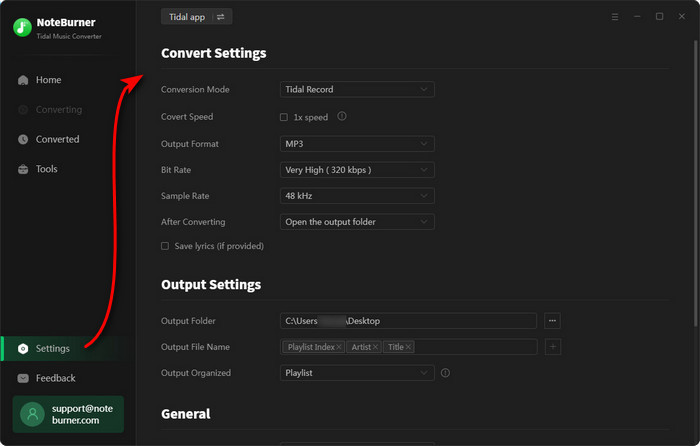
Task: Click the Output Settings heading
Action: click(x=211, y=284)
